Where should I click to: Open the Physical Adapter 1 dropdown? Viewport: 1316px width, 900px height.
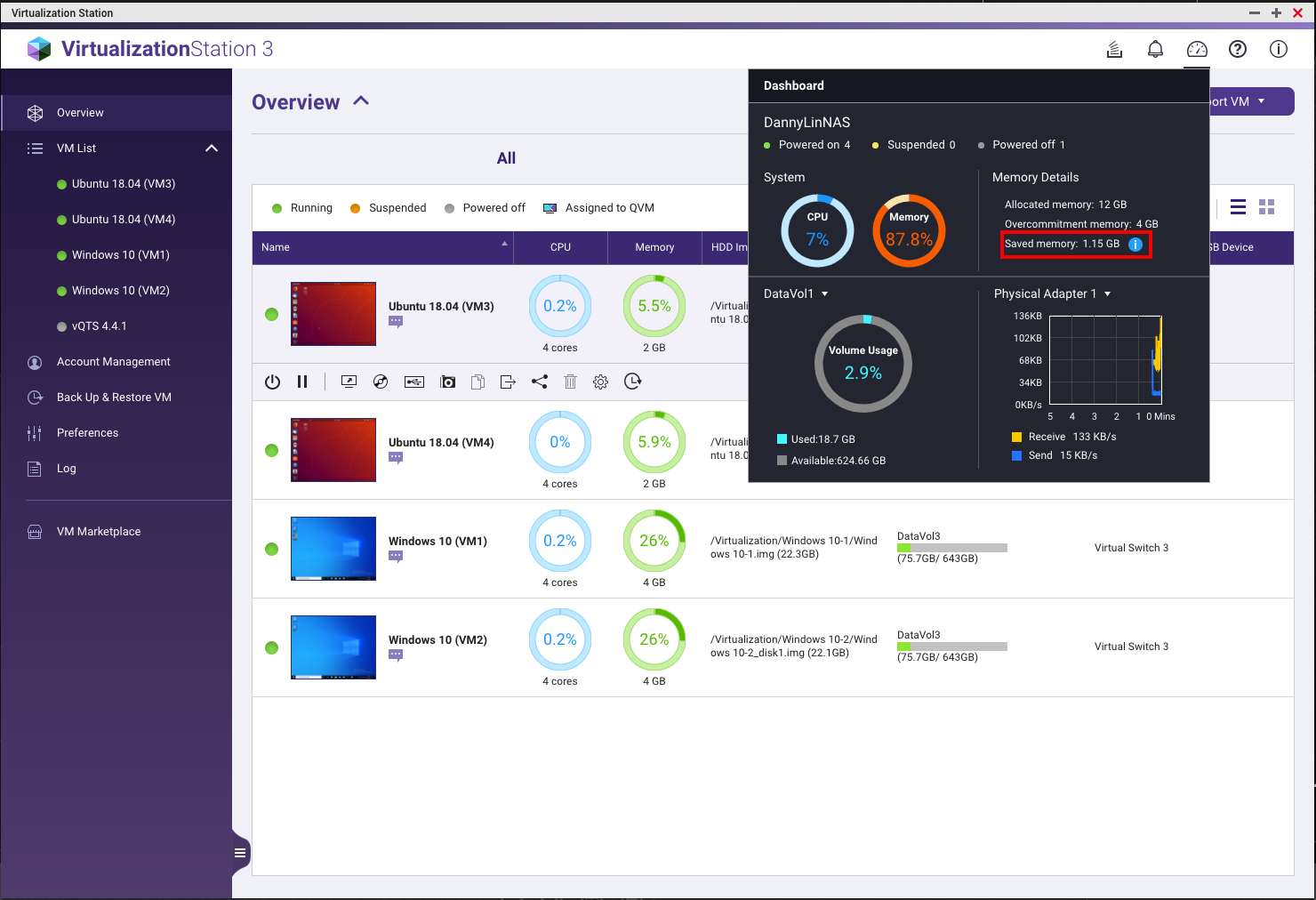tap(1107, 294)
